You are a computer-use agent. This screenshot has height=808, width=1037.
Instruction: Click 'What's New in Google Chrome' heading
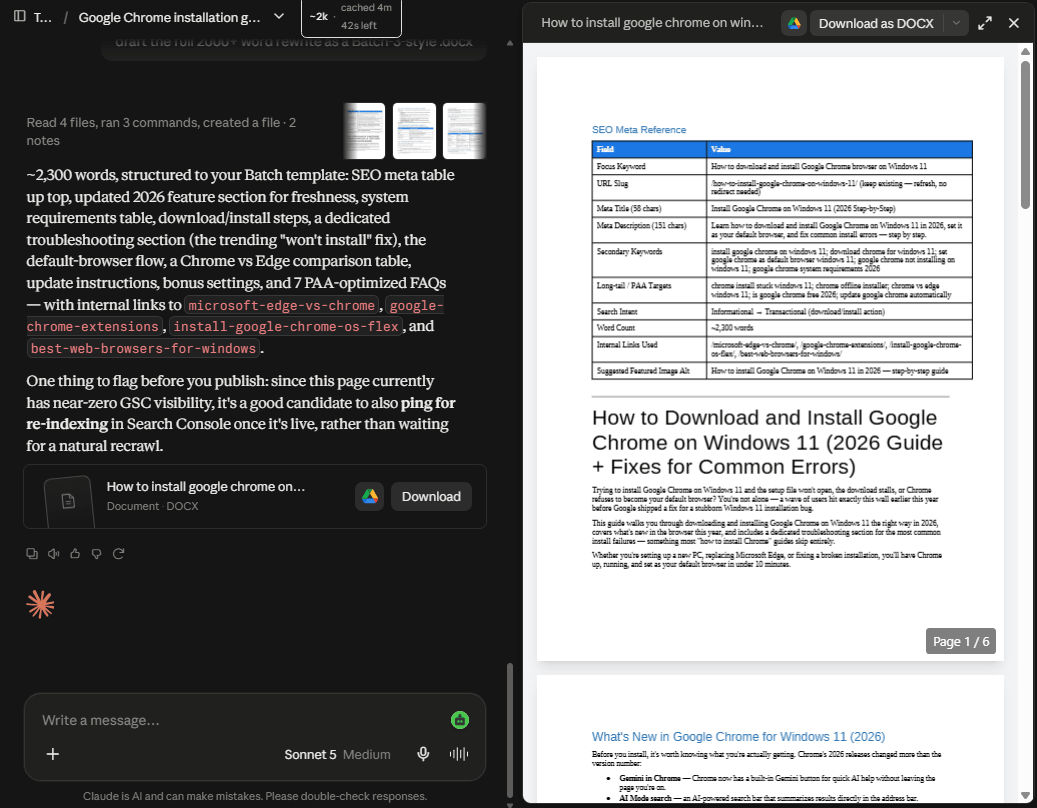click(738, 737)
